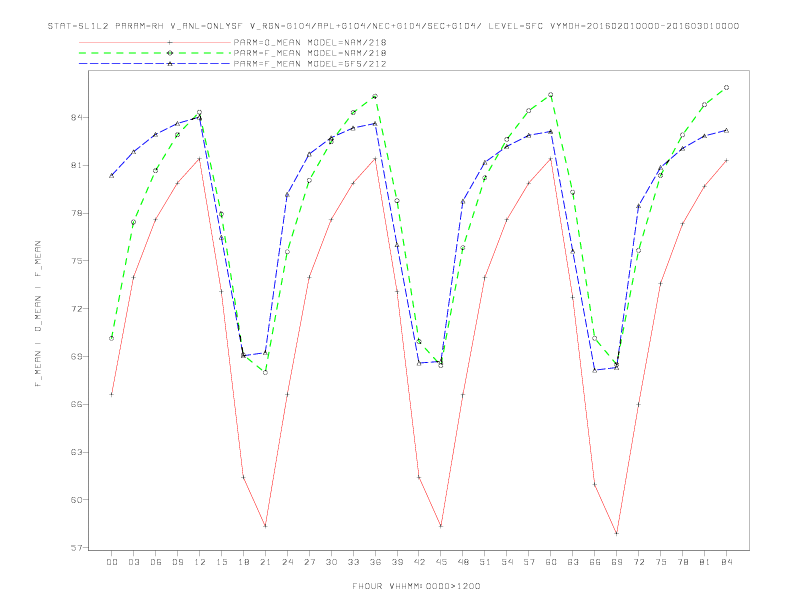Click the x-axis forecast hour label 09

click(177, 562)
